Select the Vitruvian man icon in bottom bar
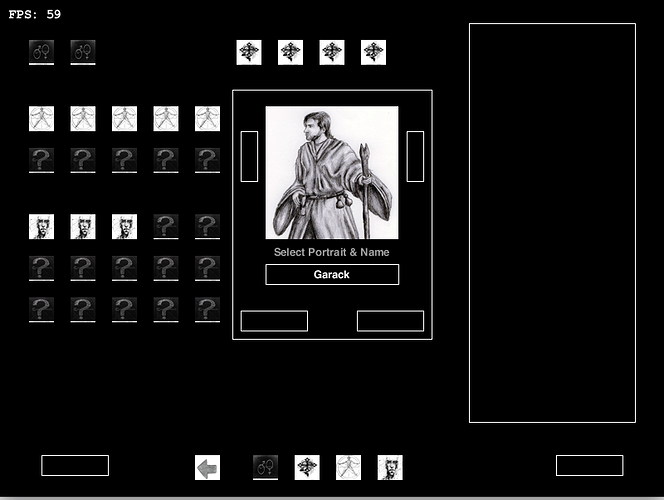The width and height of the screenshot is (664, 500). click(349, 467)
